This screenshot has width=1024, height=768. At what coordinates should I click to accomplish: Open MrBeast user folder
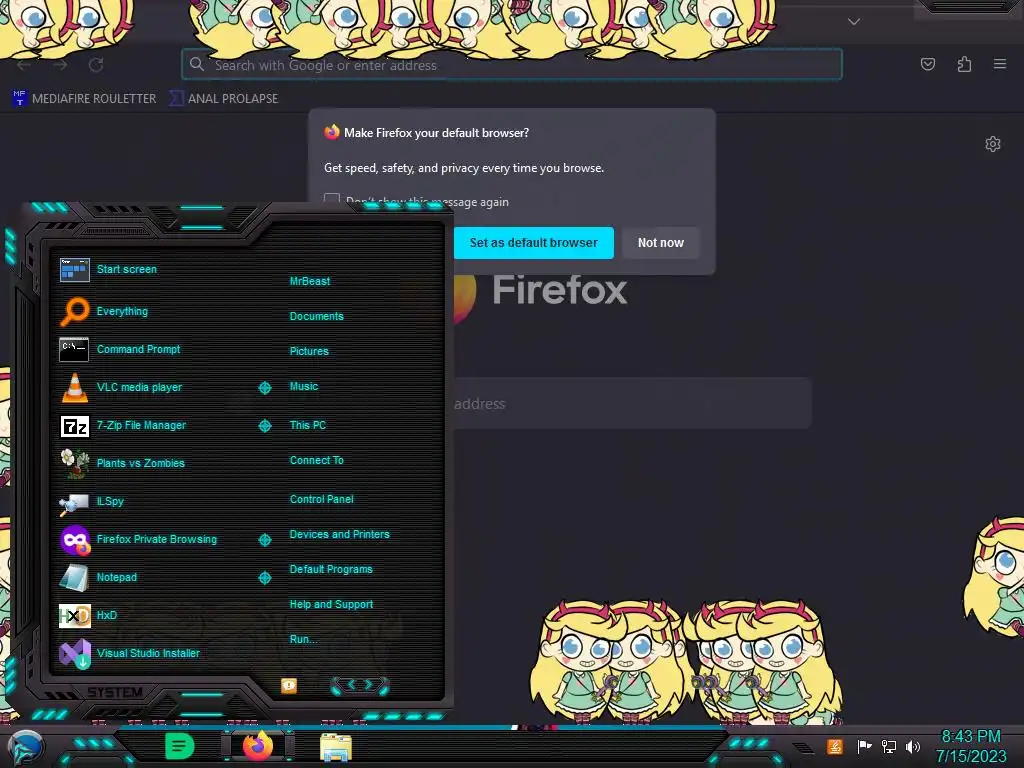pos(310,281)
